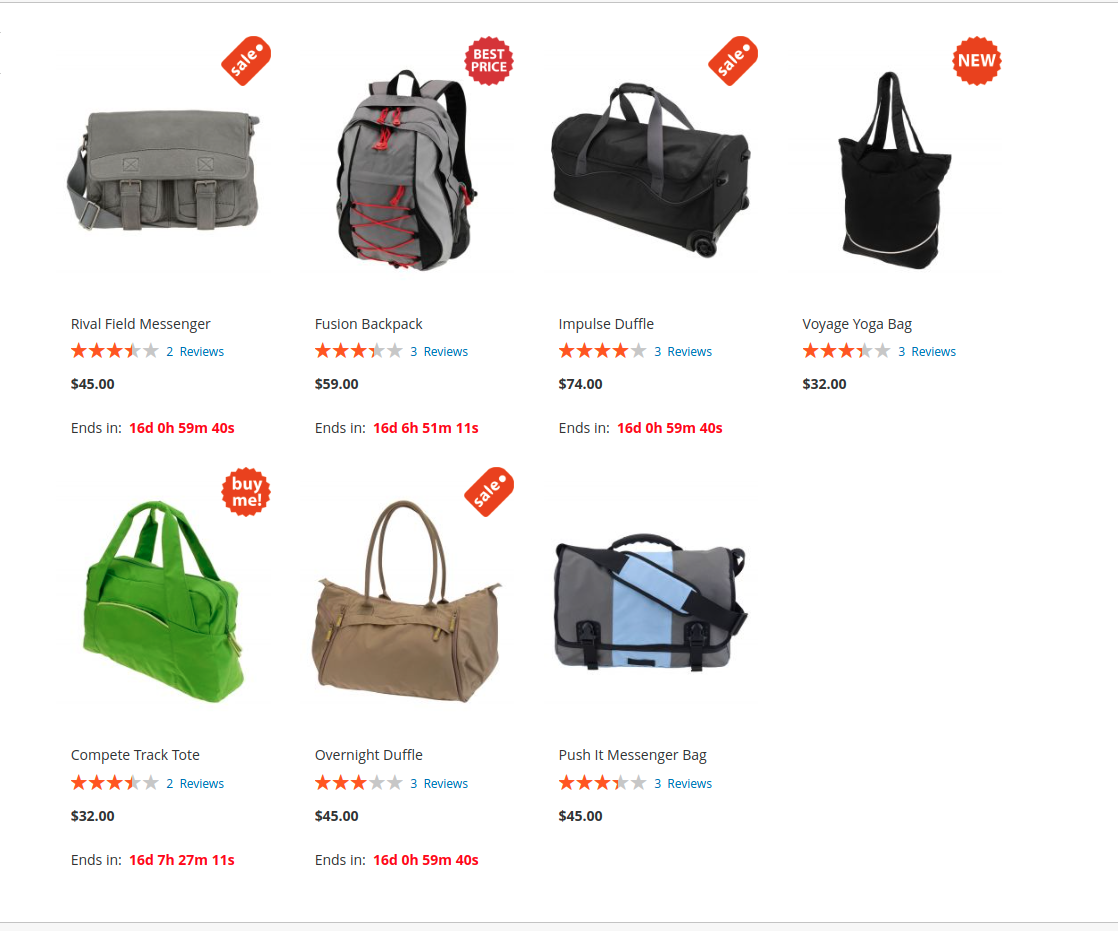Click the sale tag on Impulse Duffle

coord(733,61)
